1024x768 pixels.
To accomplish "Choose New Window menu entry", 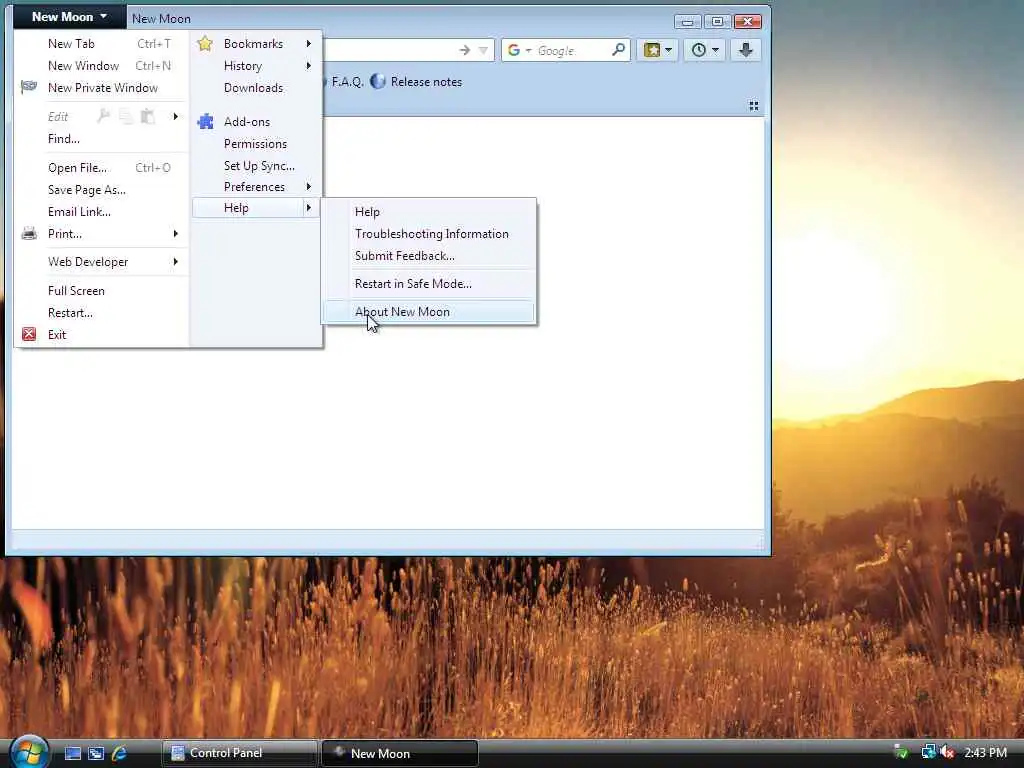I will tap(83, 66).
